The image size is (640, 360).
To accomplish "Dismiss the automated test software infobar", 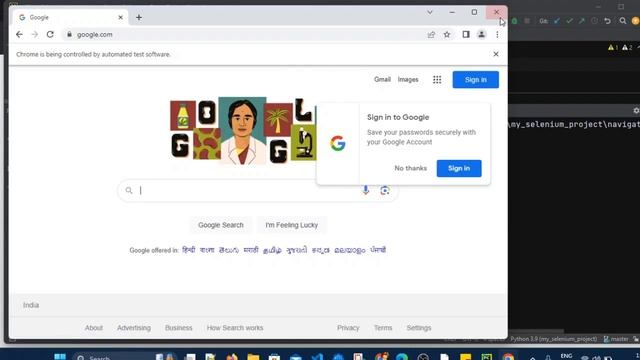I will (x=496, y=54).
